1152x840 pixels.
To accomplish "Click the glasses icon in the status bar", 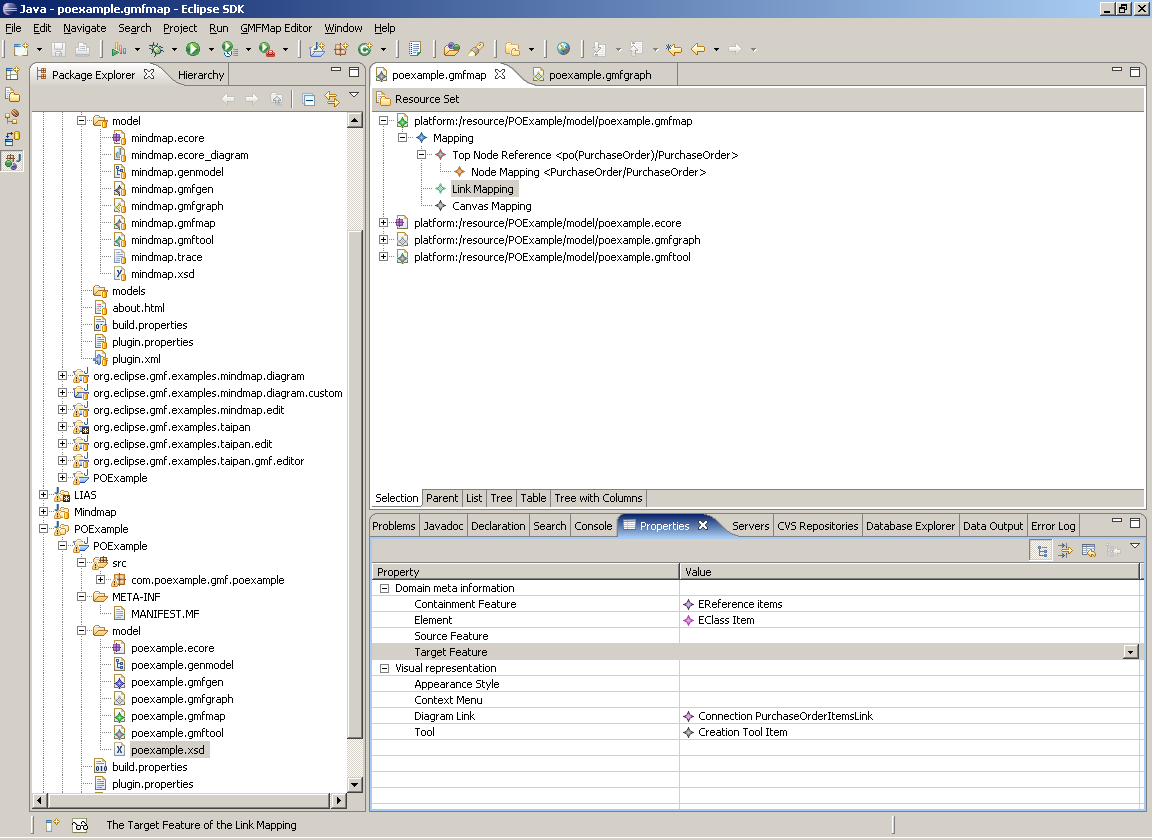I will [x=80, y=825].
